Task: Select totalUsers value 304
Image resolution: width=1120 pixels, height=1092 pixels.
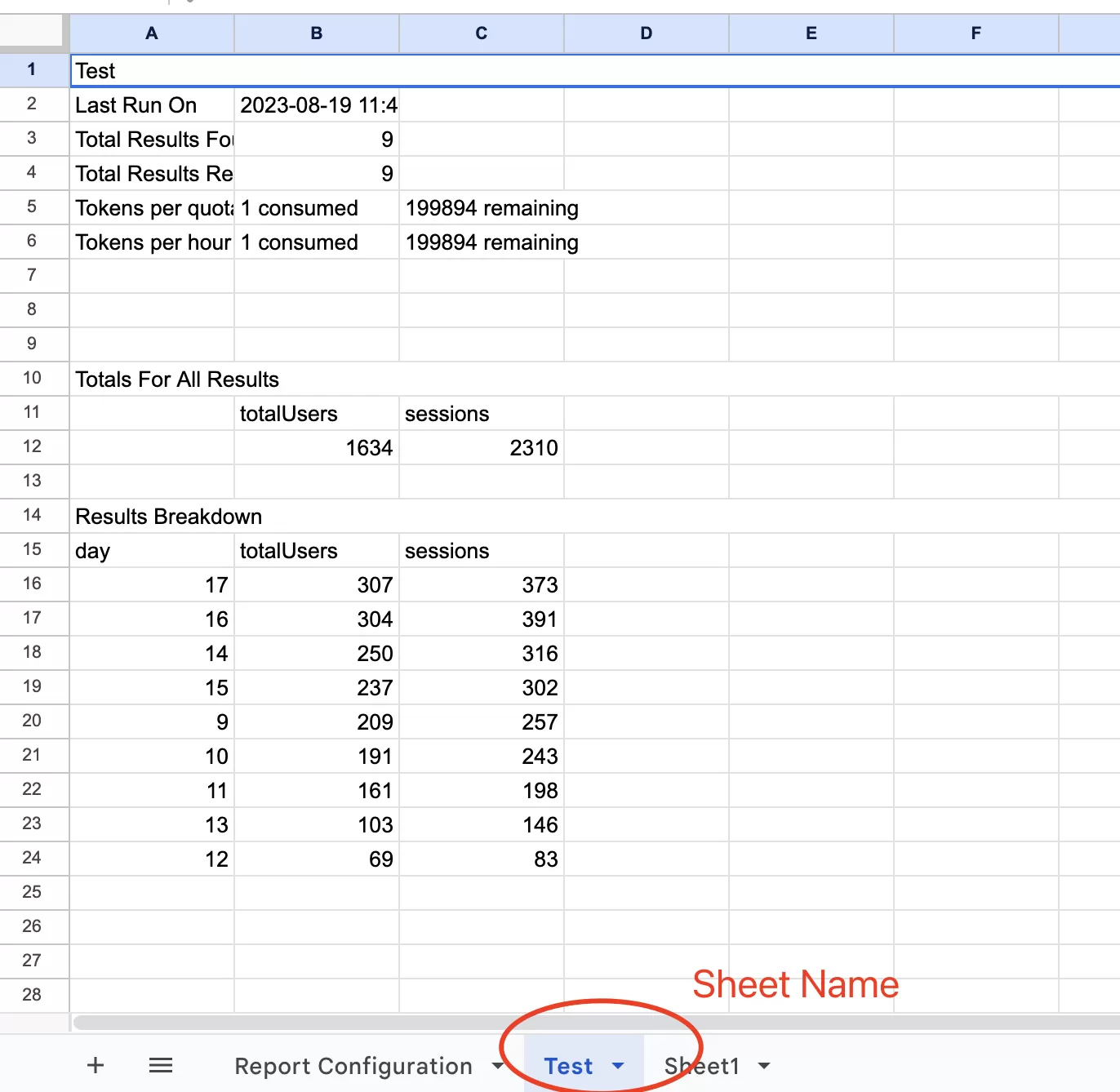Action: click(x=317, y=619)
